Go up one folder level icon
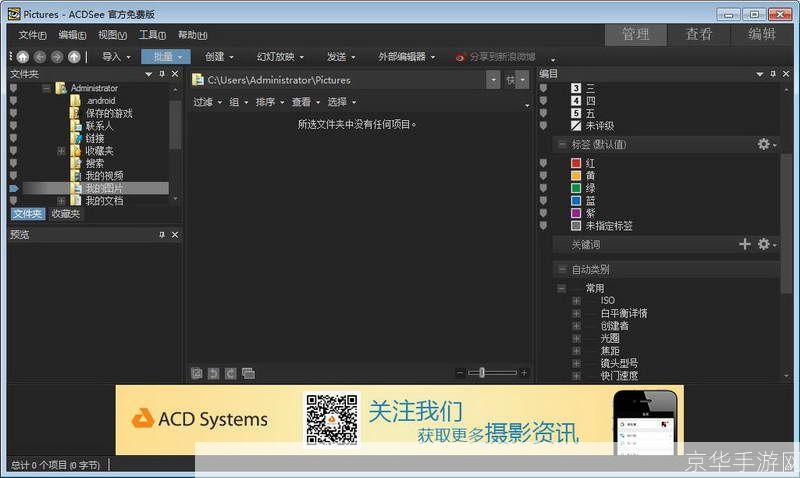 tap(74, 57)
